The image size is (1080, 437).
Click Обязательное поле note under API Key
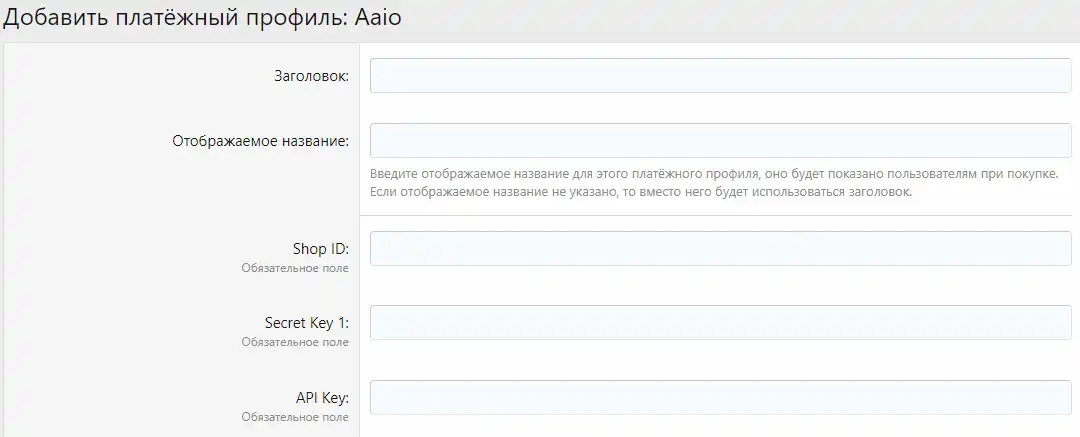[295, 416]
